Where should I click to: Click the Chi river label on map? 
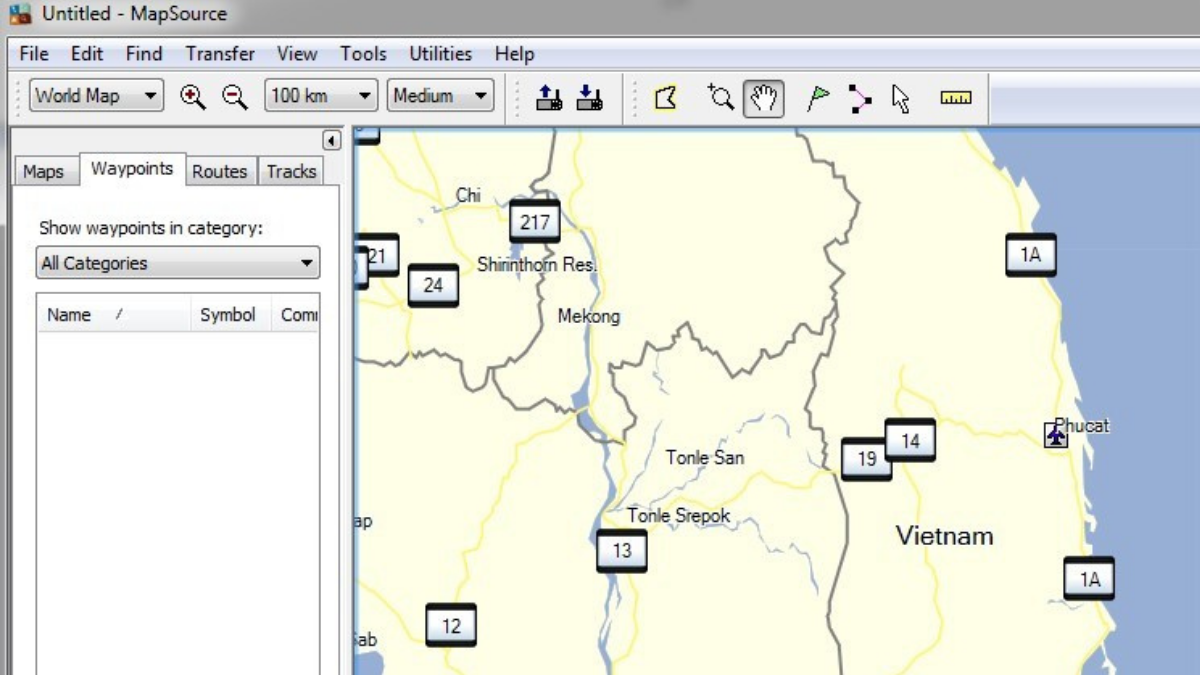click(x=468, y=195)
